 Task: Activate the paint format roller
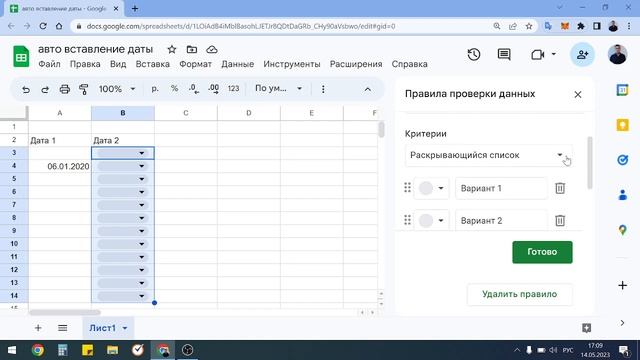pos(84,89)
